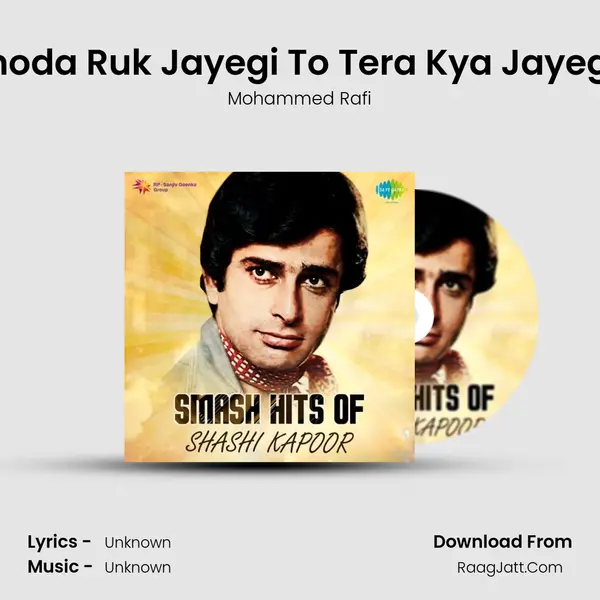
Task: Click the Mohammed Rafi artist name
Action: point(299,99)
